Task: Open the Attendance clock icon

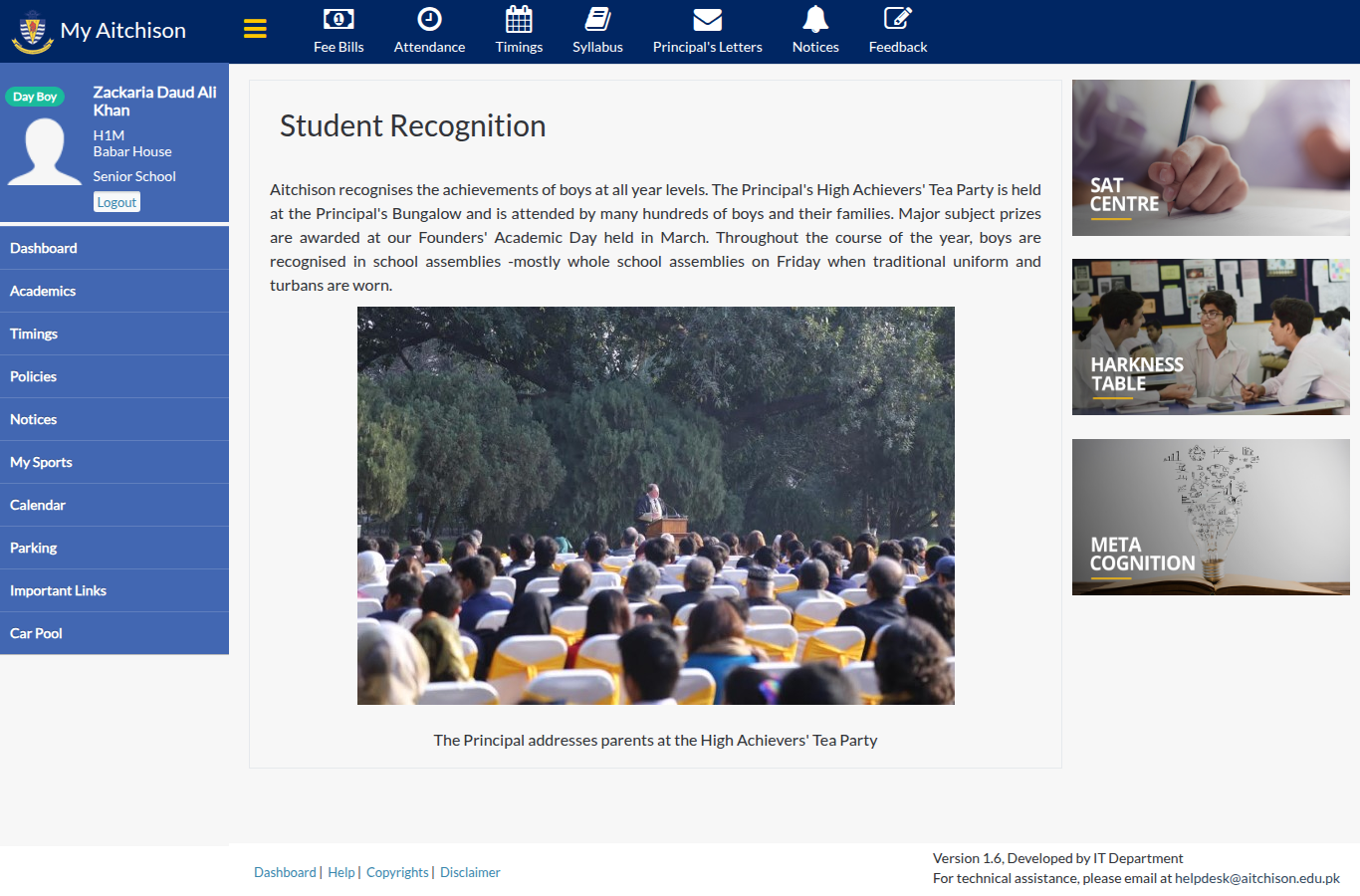Action: click(429, 19)
